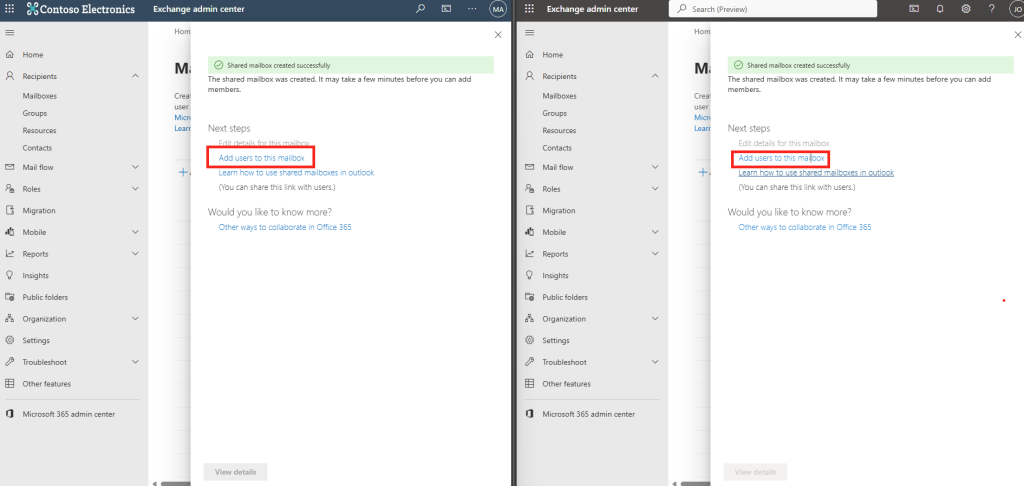This screenshot has height=486, width=1024.
Task: Select Groups under Recipients in right window
Action: tap(554, 113)
